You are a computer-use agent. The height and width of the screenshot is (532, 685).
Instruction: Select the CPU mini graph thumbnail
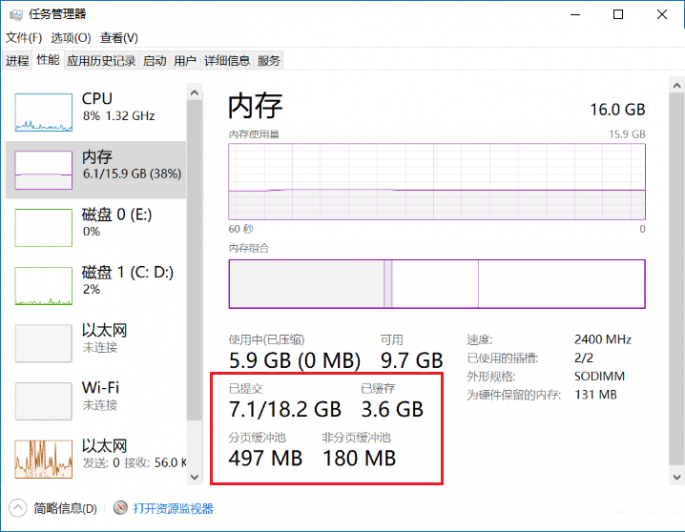tap(44, 111)
